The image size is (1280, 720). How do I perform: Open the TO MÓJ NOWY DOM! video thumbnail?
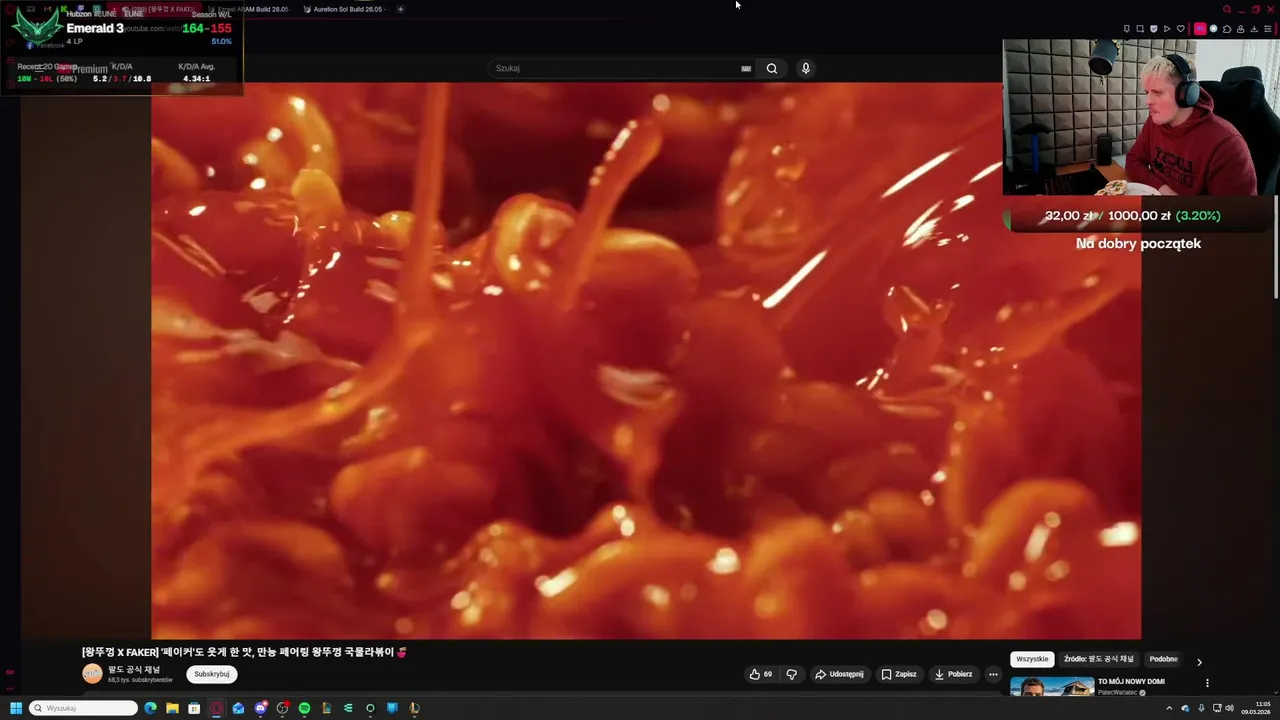[x=1052, y=687]
